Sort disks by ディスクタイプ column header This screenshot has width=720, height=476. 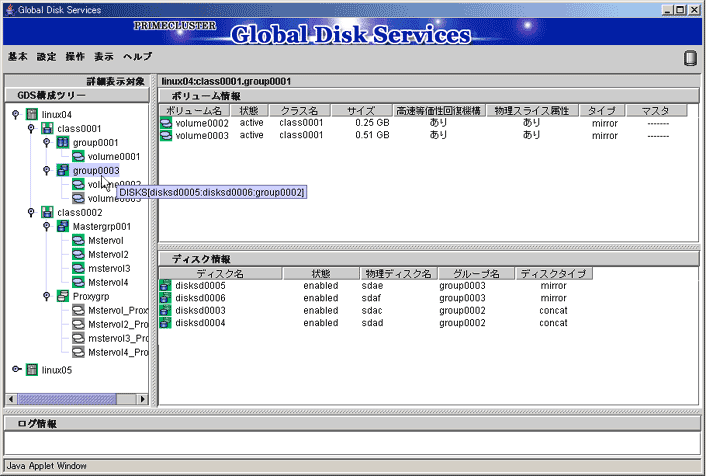tap(554, 274)
